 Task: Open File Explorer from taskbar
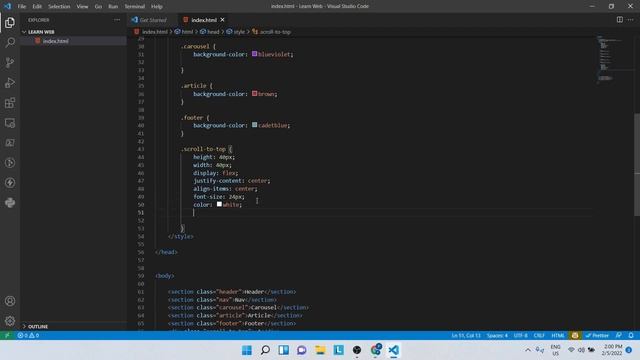[x=320, y=350]
